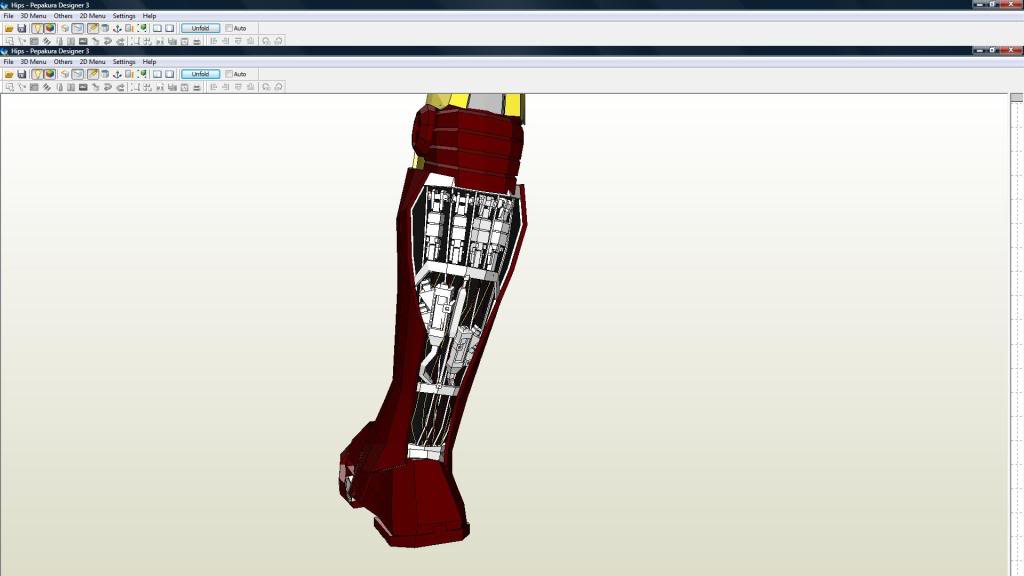1024x576 pixels.
Task: Toggle the lightbulb lighting icon in front window
Action: [37, 74]
